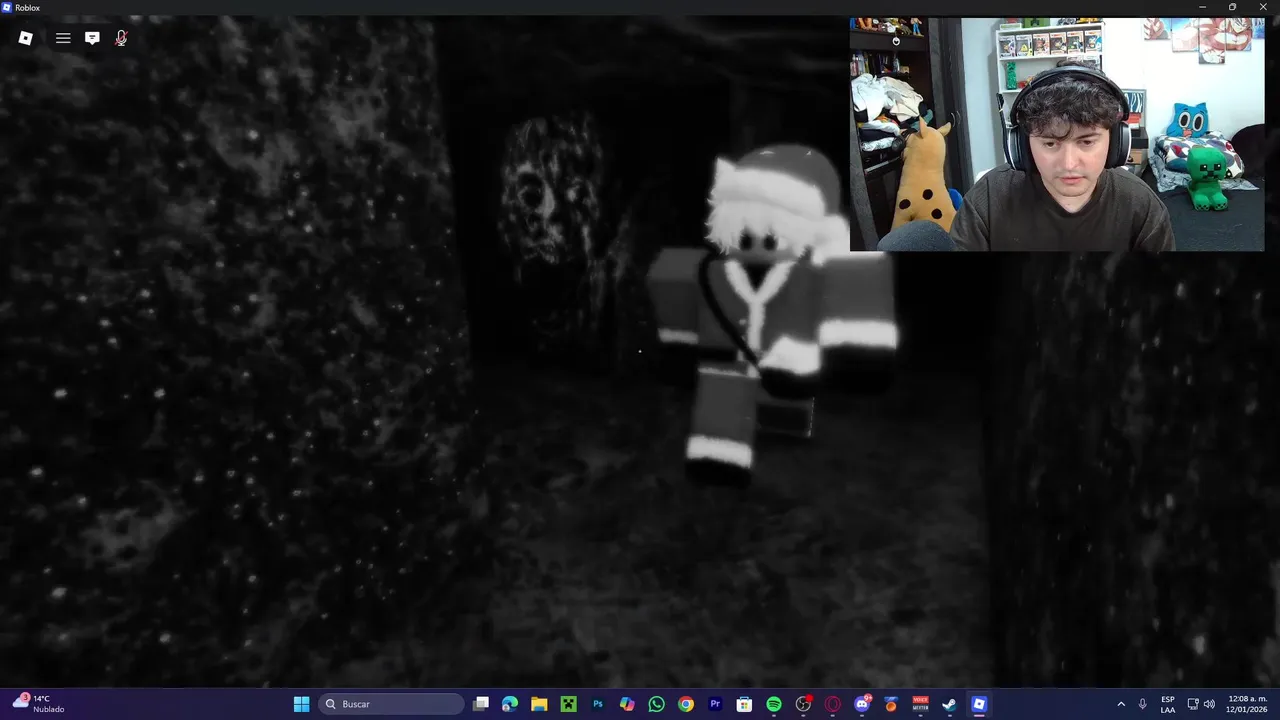Viewport: 1280px width, 720px height.
Task: Open the Minecraft creeper icon in taskbar
Action: 568,704
